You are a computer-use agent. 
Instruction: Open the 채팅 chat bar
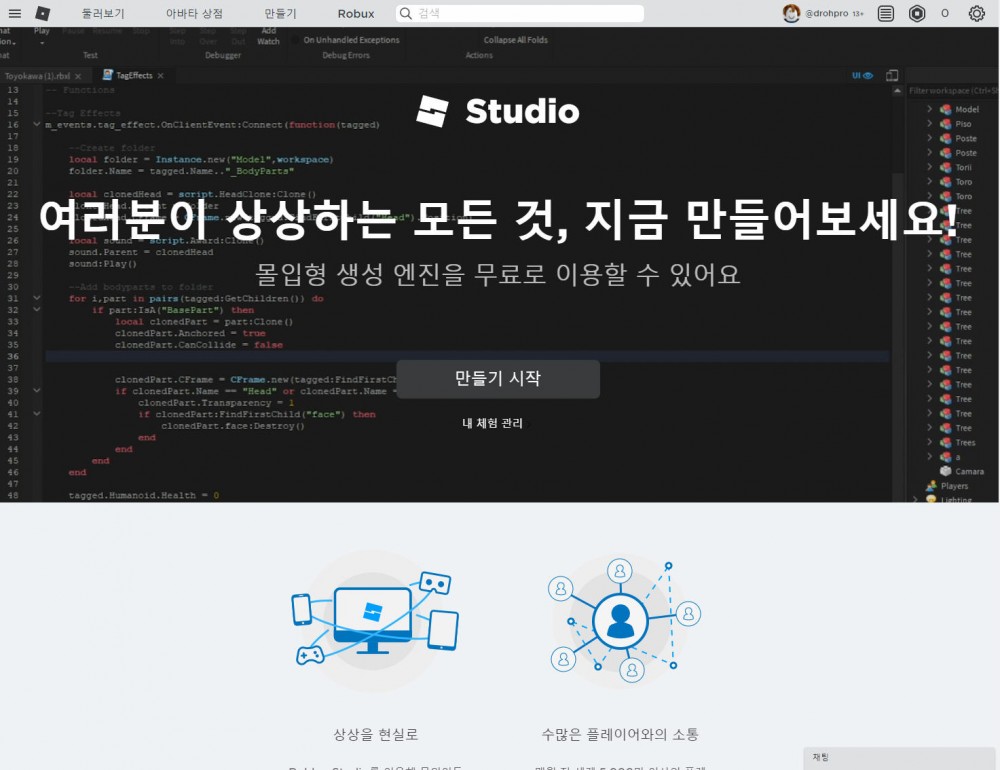click(x=899, y=758)
